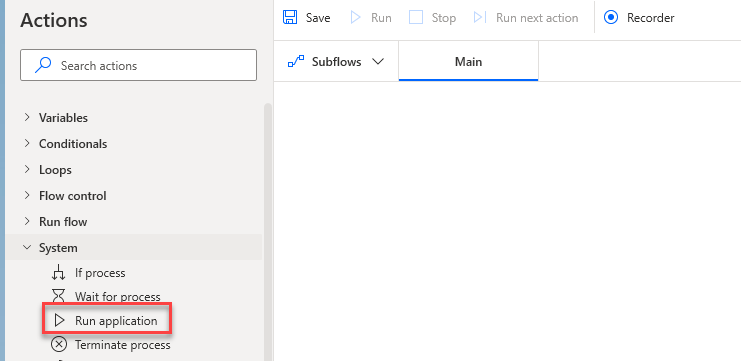Image resolution: width=741 pixels, height=361 pixels.
Task: Click the If process branch icon
Action: (59, 273)
